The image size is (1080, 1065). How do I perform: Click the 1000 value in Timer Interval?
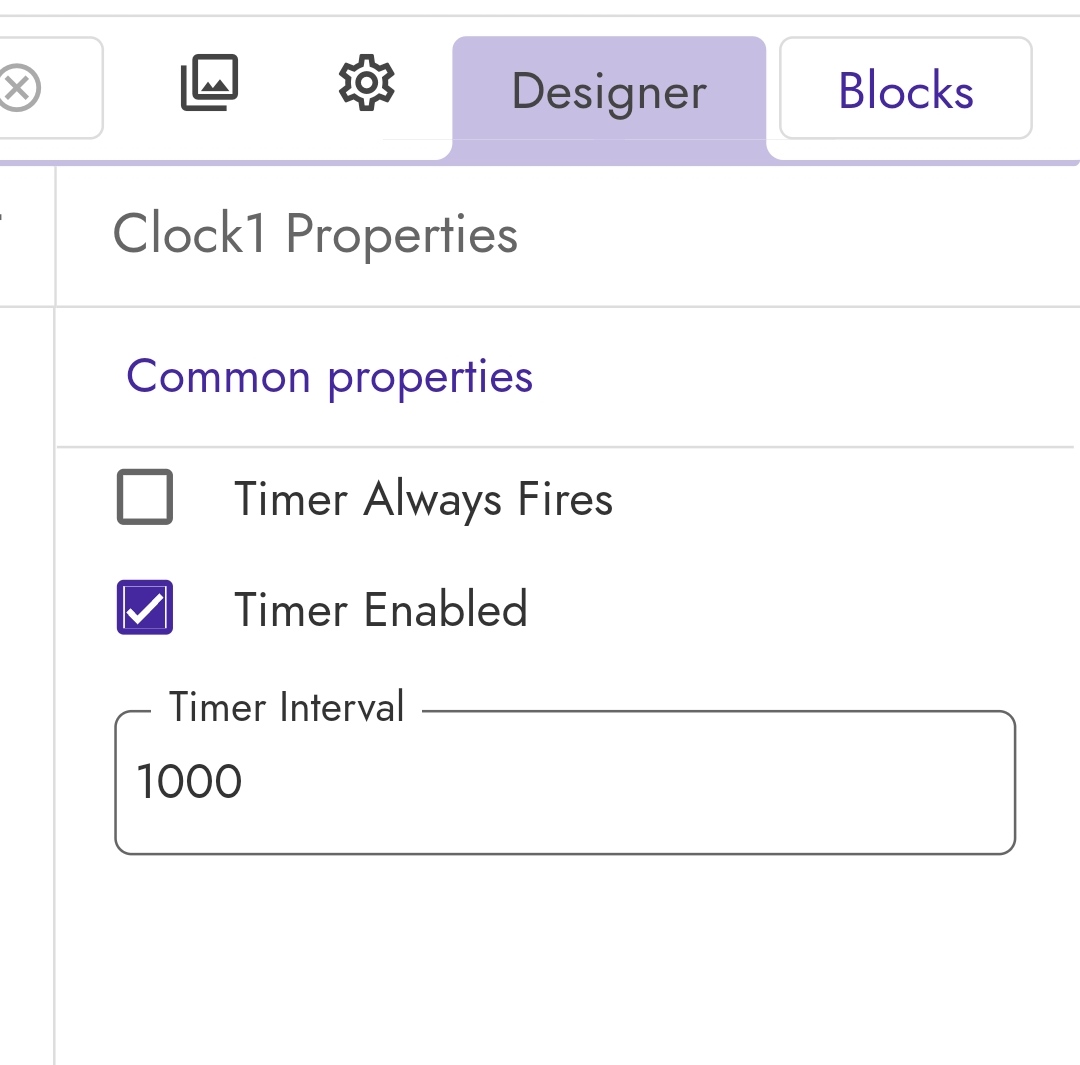pos(189,782)
